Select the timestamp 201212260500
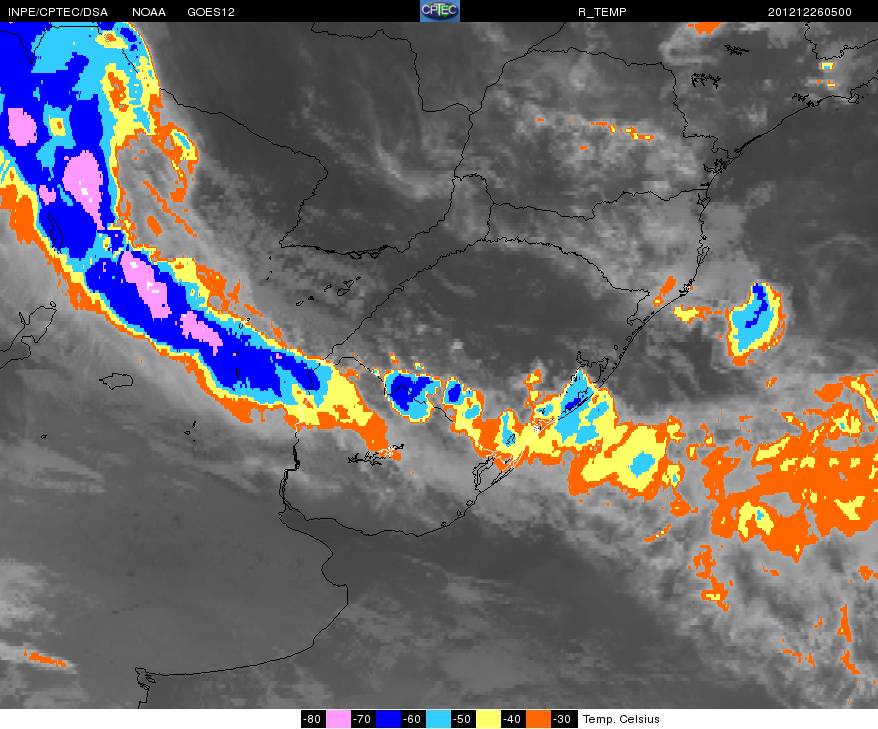Viewport: 878px width, 729px height. tap(810, 12)
